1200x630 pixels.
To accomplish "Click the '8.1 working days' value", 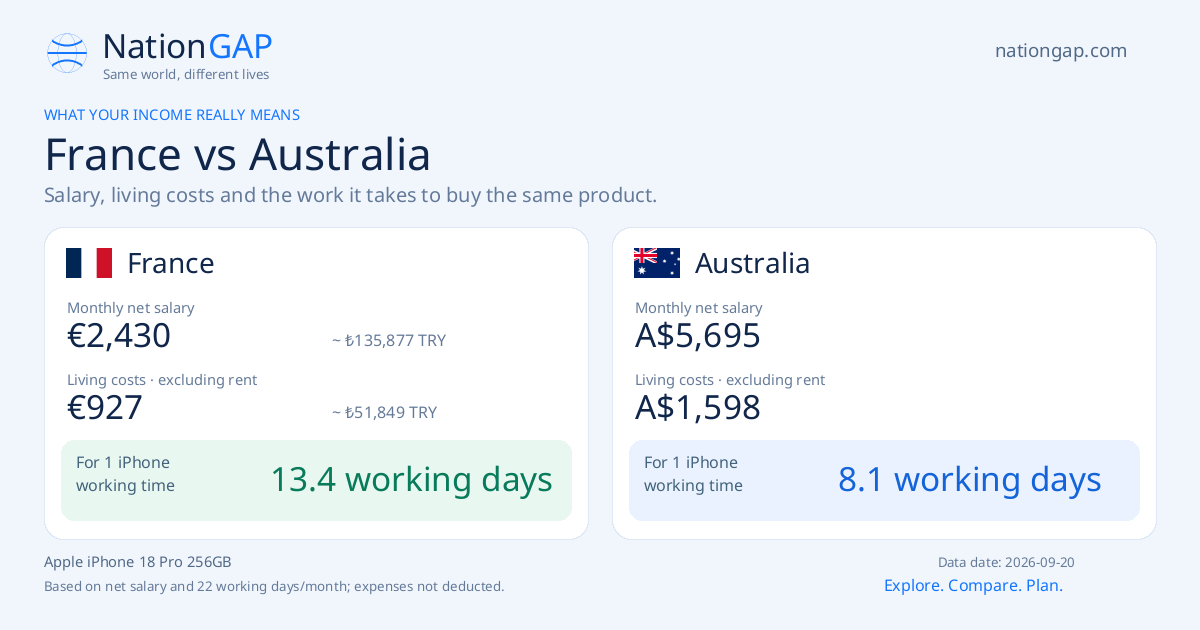I will tap(970, 480).
